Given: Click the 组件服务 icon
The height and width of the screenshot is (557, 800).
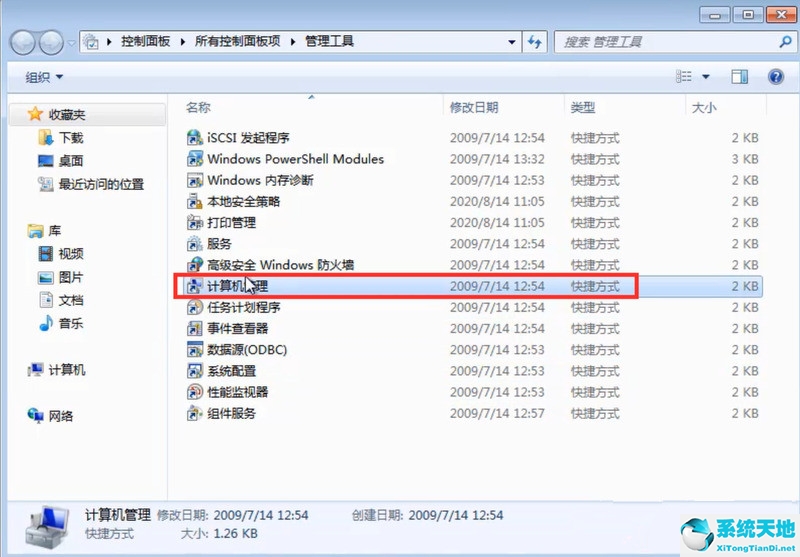Looking at the screenshot, I should point(194,413).
